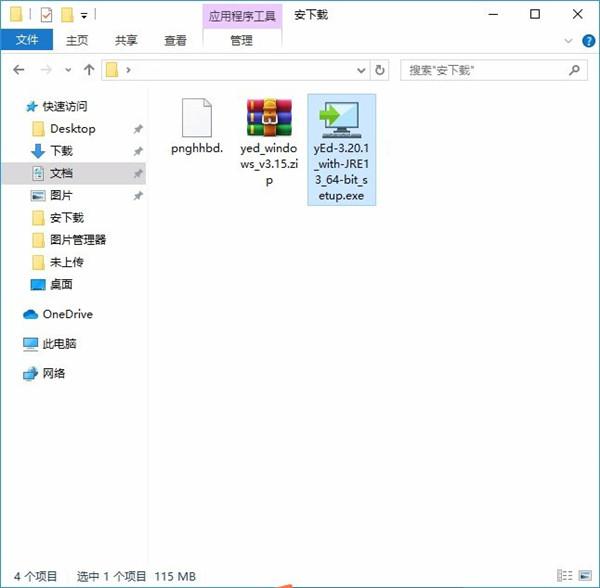Image resolution: width=600 pixels, height=588 pixels.
Task: Select the pnghhbd. blank file icon
Action: [197, 118]
